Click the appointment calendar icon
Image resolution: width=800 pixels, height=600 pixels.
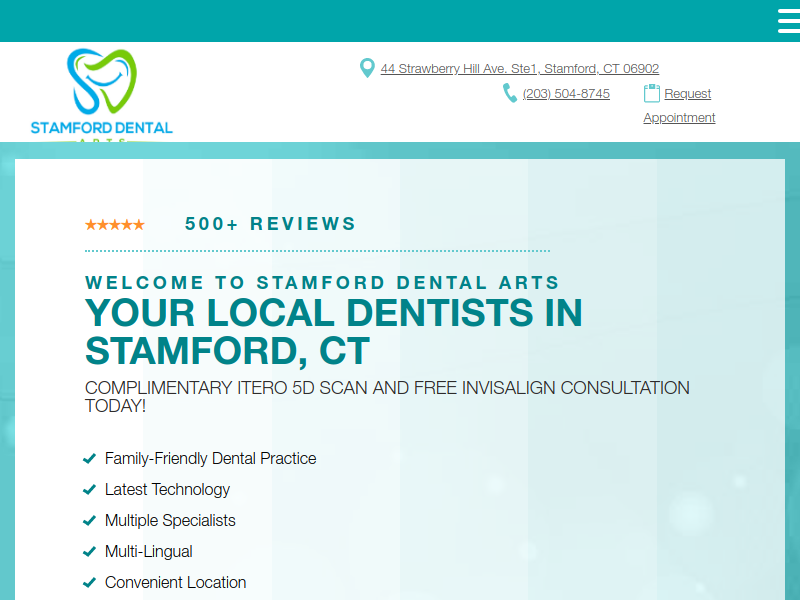pyautogui.click(x=652, y=93)
